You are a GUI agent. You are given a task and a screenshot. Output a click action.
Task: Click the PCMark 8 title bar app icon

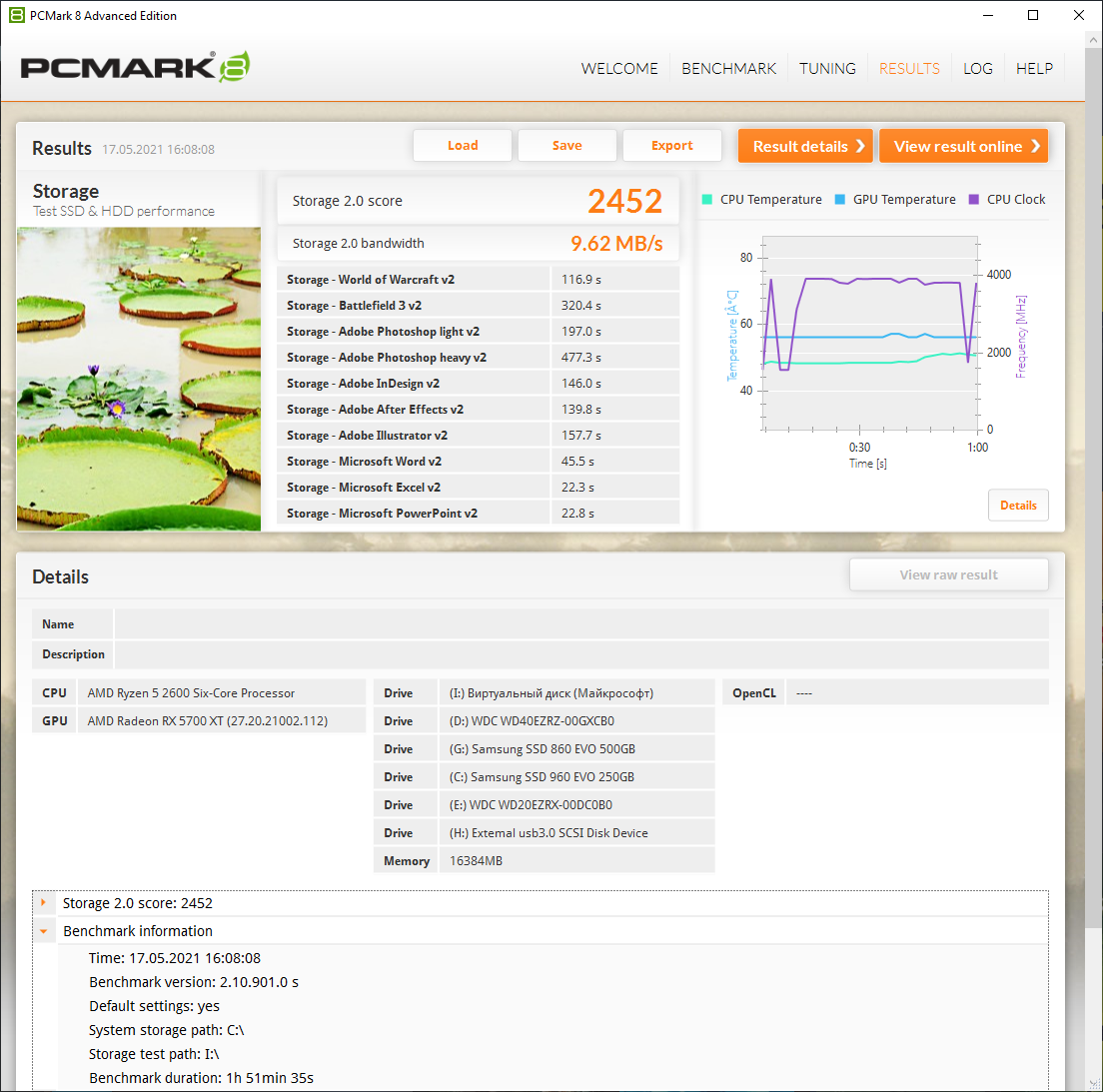tap(16, 15)
